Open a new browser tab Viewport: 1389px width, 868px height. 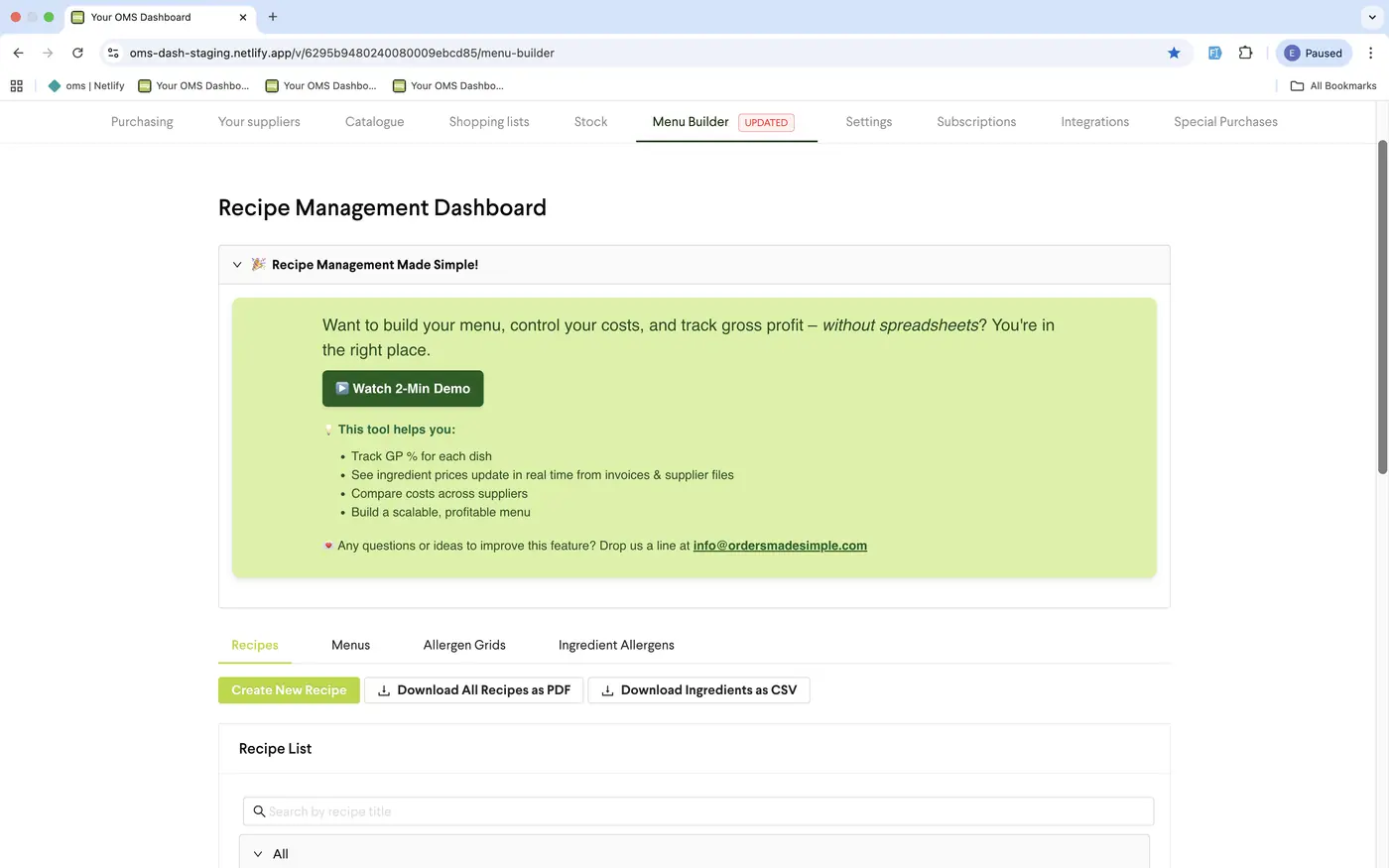coord(273,17)
